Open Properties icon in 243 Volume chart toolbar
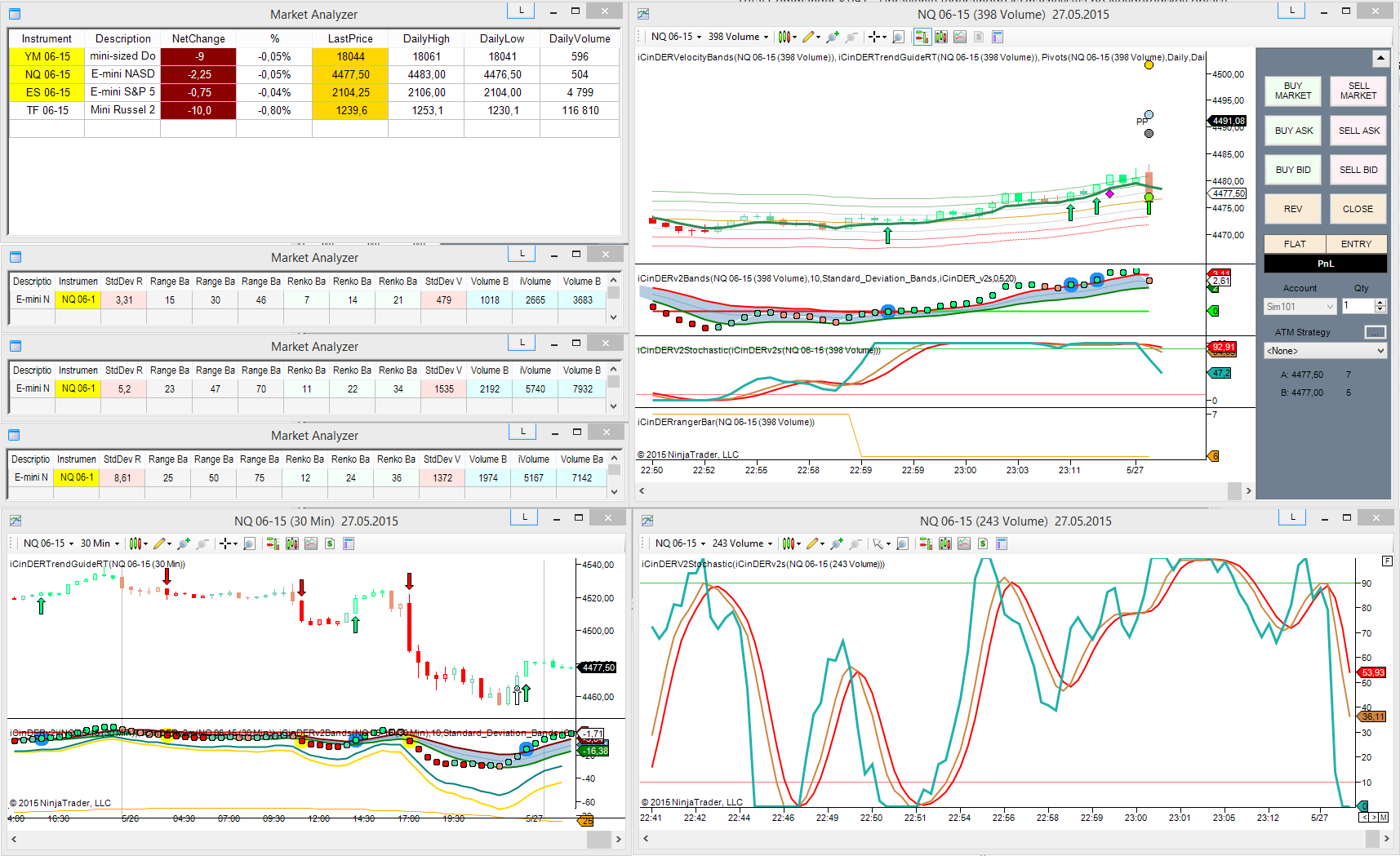1400x856 pixels. [1002, 543]
